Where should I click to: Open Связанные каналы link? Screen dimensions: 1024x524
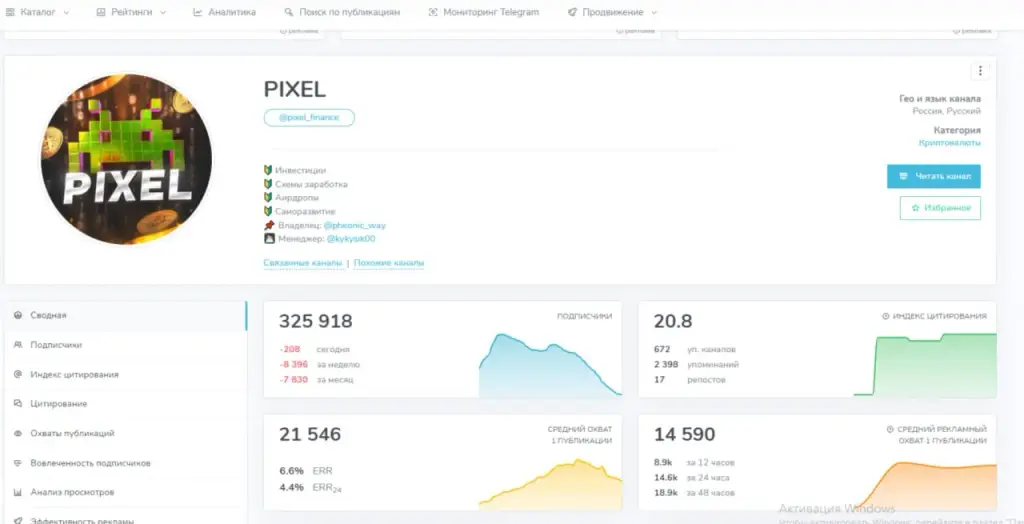pyautogui.click(x=303, y=263)
